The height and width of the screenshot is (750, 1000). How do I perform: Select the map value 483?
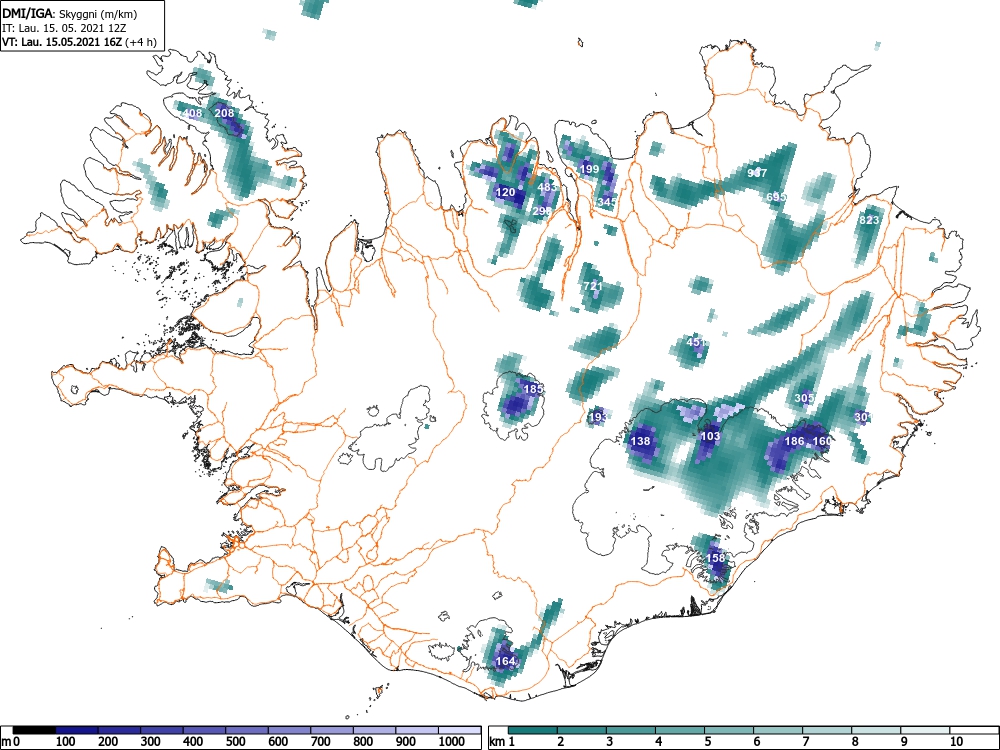point(547,187)
